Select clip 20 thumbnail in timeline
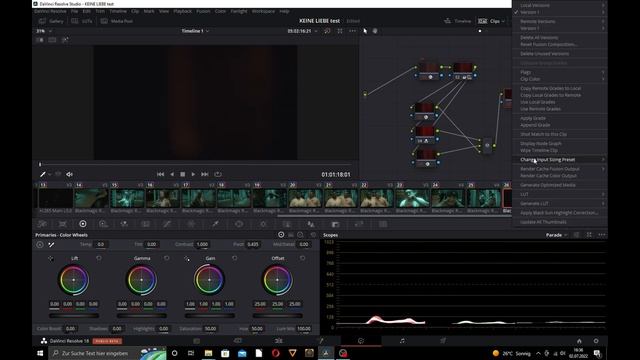Image resolution: width=640 pixels, height=360 pixels. (x=305, y=198)
